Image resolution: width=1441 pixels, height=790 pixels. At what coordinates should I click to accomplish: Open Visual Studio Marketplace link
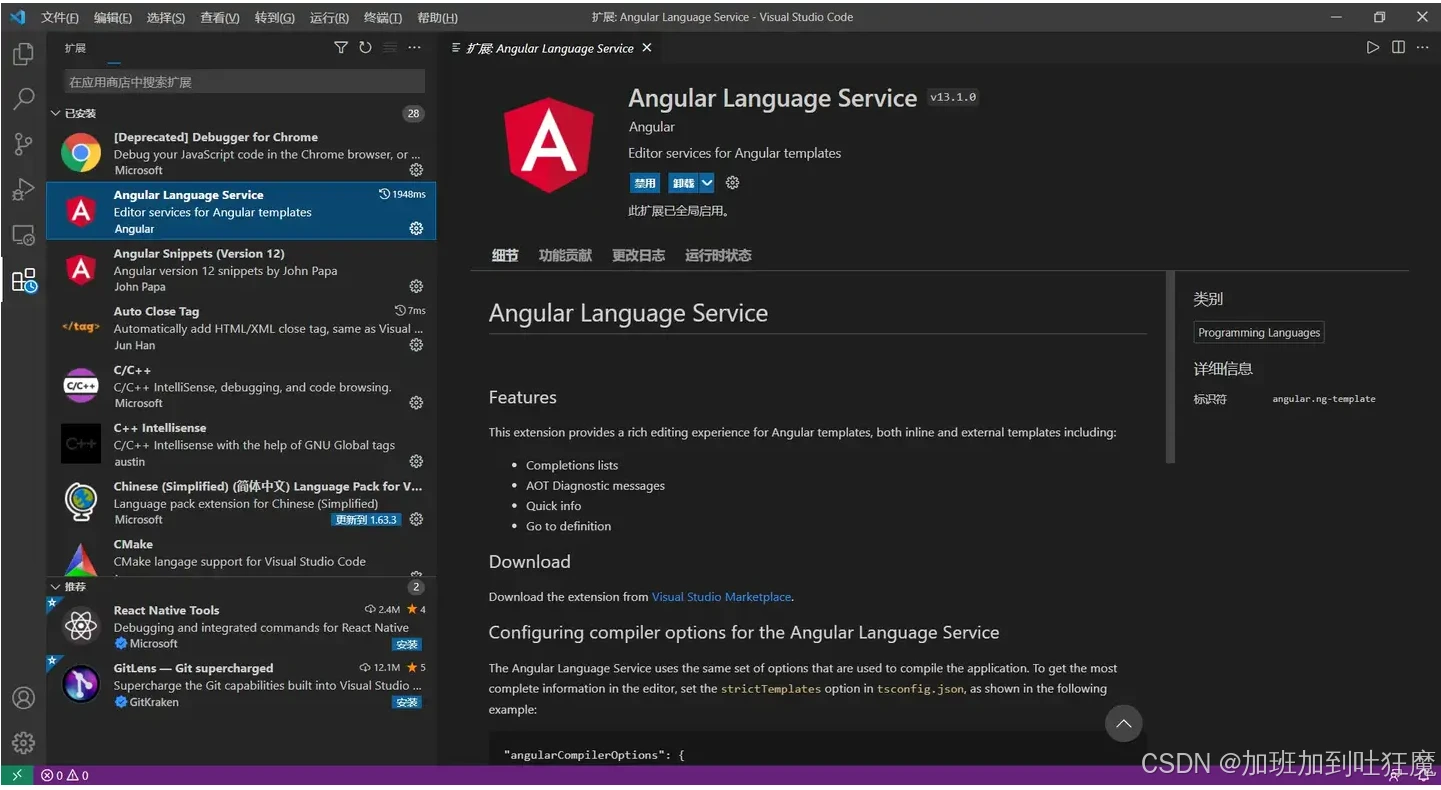721,597
